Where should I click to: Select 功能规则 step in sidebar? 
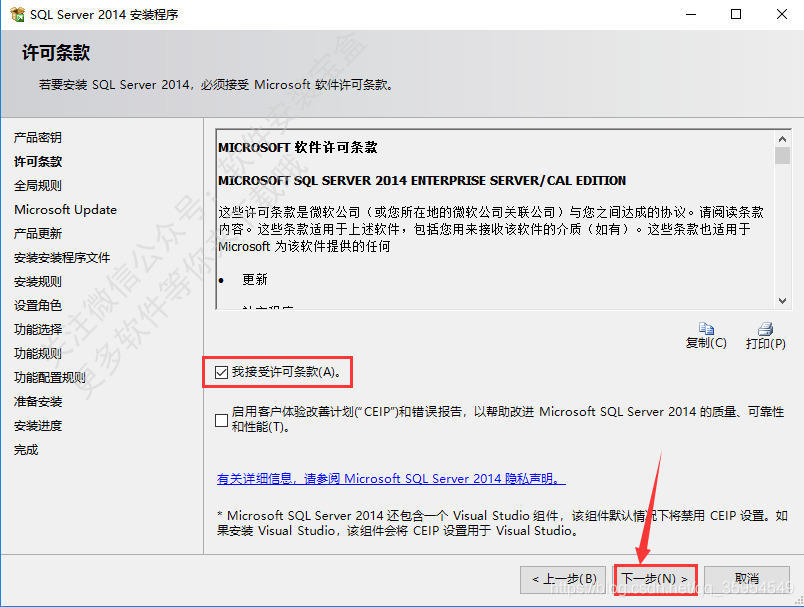(x=37, y=354)
